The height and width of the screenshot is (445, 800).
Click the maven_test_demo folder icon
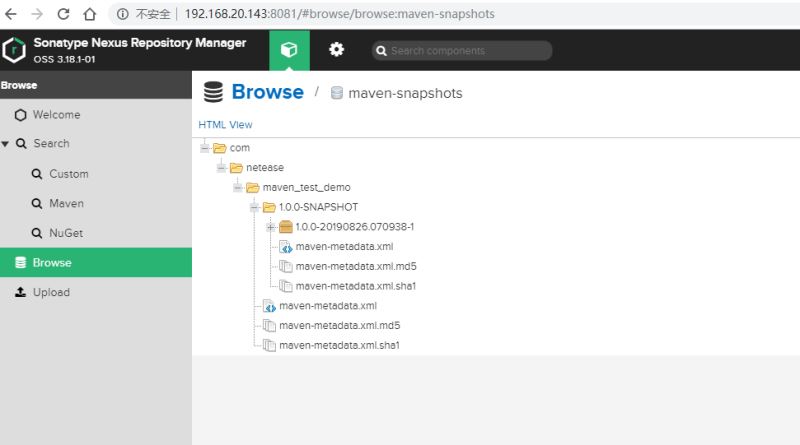point(253,187)
